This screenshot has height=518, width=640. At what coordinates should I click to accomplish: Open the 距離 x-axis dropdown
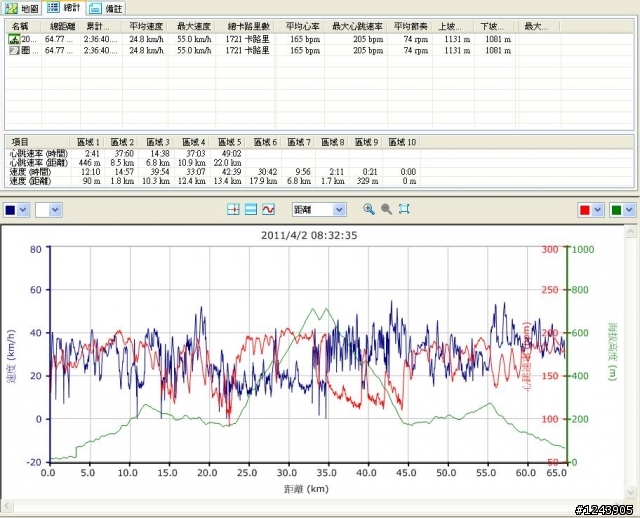(x=319, y=210)
